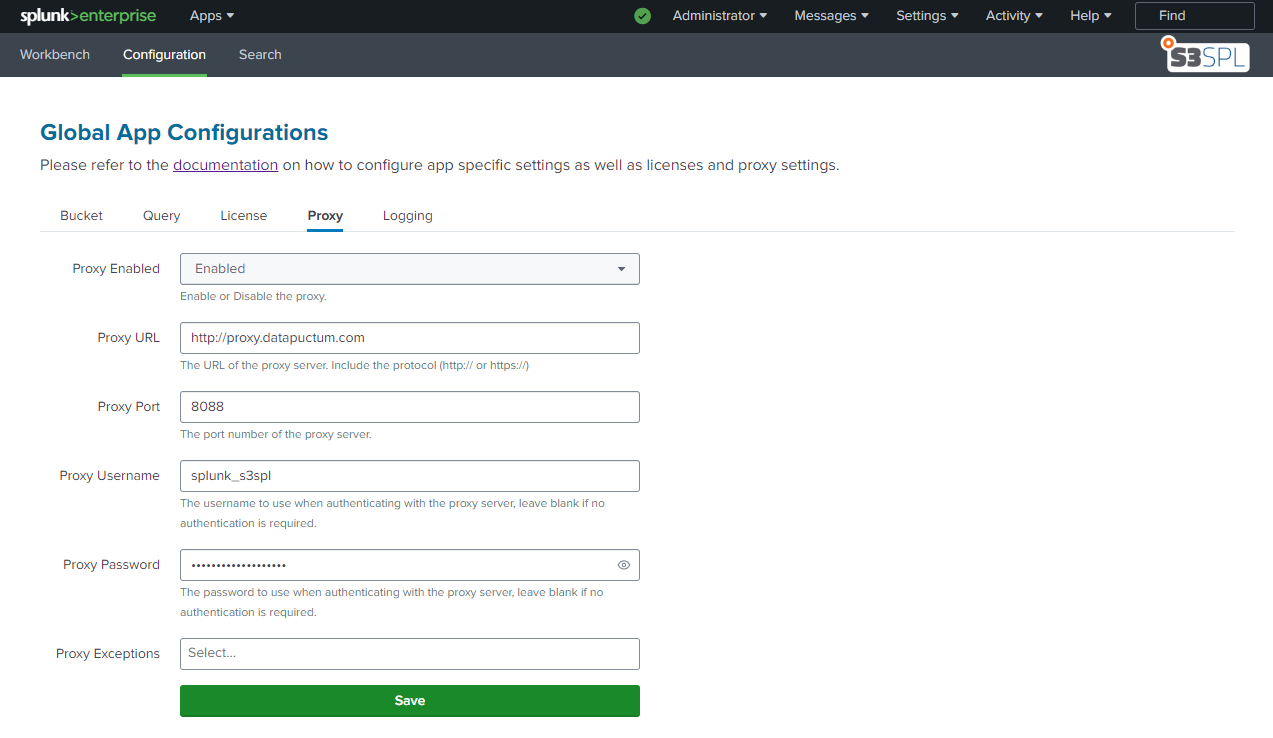Navigate to the Workbench page
Screen dimensions: 1273x738
(55, 55)
